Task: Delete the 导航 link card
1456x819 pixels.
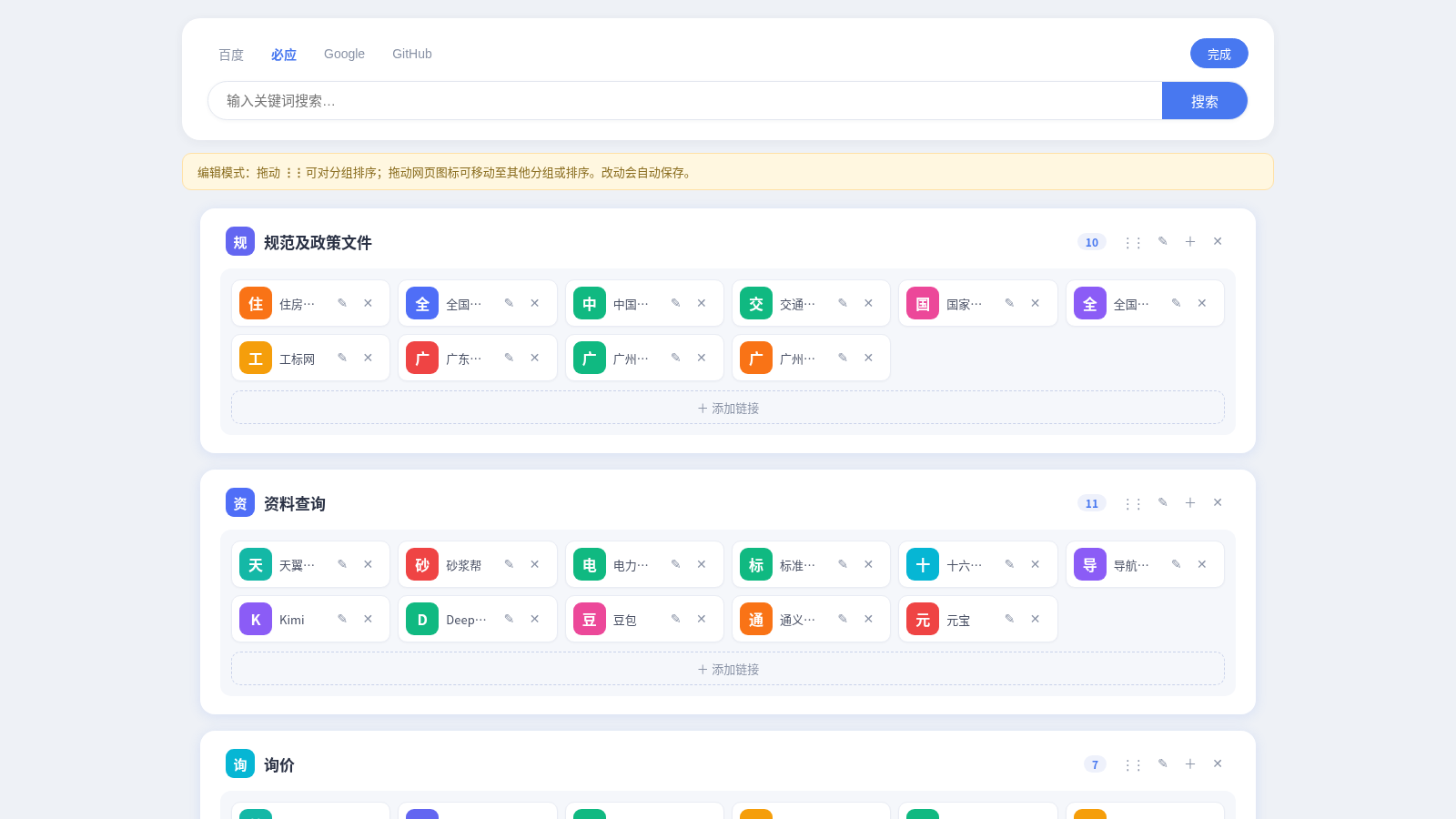Action: [1202, 564]
